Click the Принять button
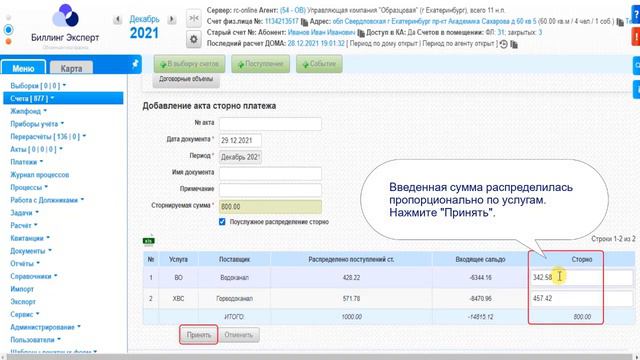 [199, 335]
